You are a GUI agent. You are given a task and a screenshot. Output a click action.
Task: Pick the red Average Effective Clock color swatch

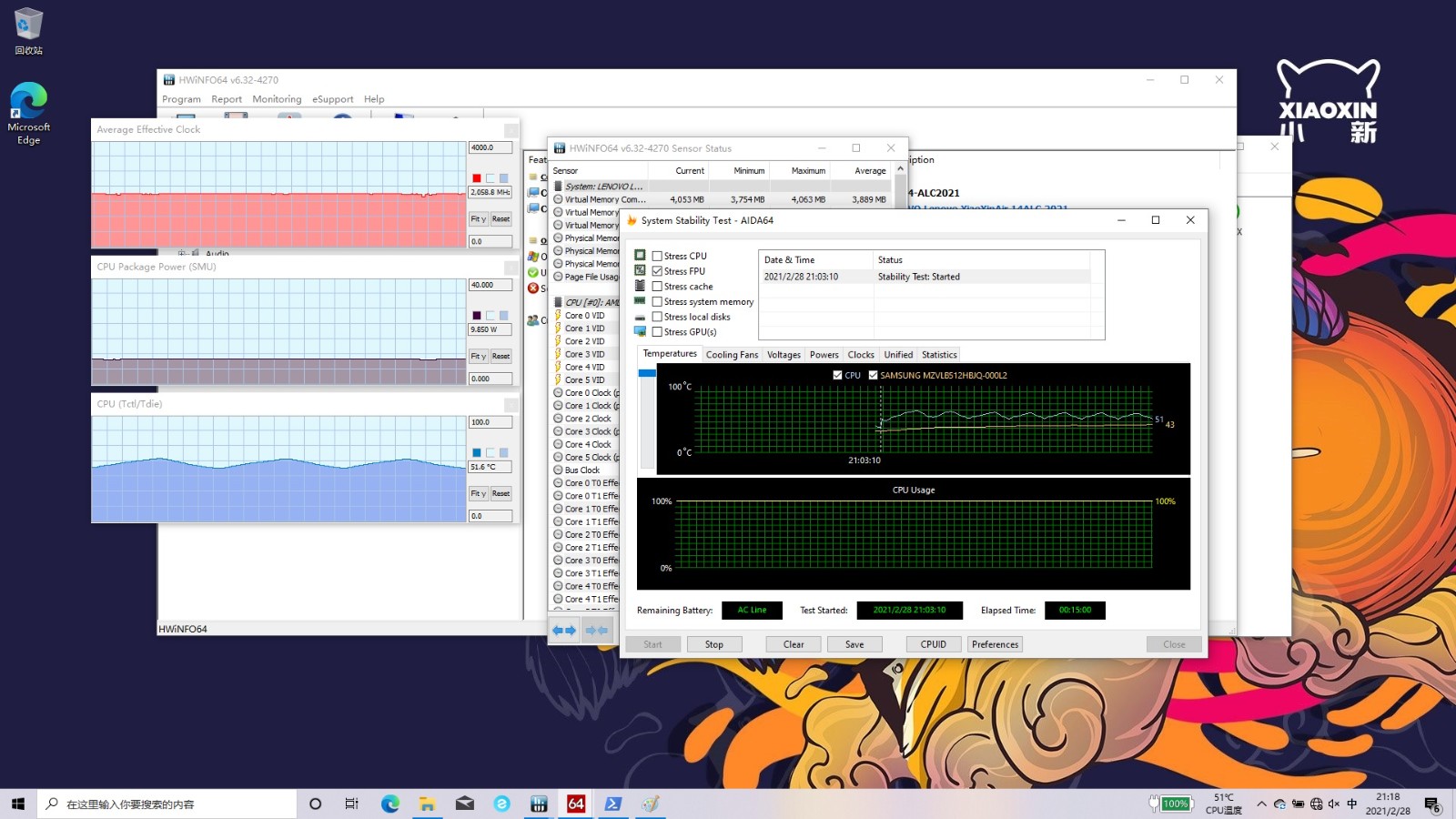coord(477,178)
